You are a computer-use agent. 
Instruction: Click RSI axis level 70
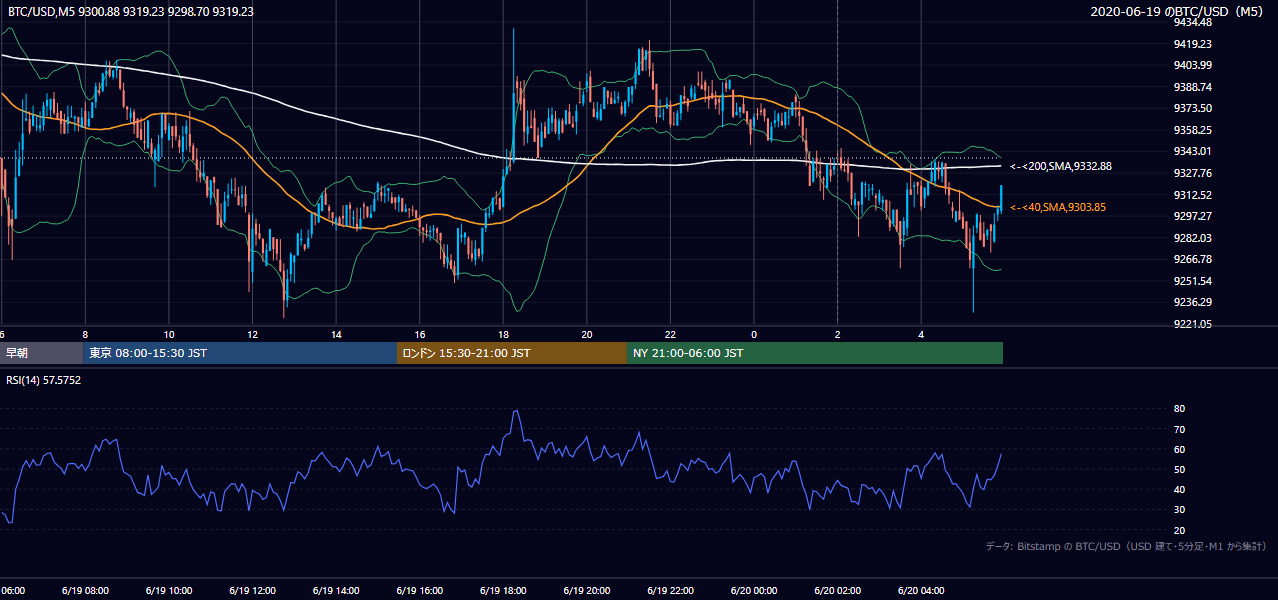point(1179,429)
